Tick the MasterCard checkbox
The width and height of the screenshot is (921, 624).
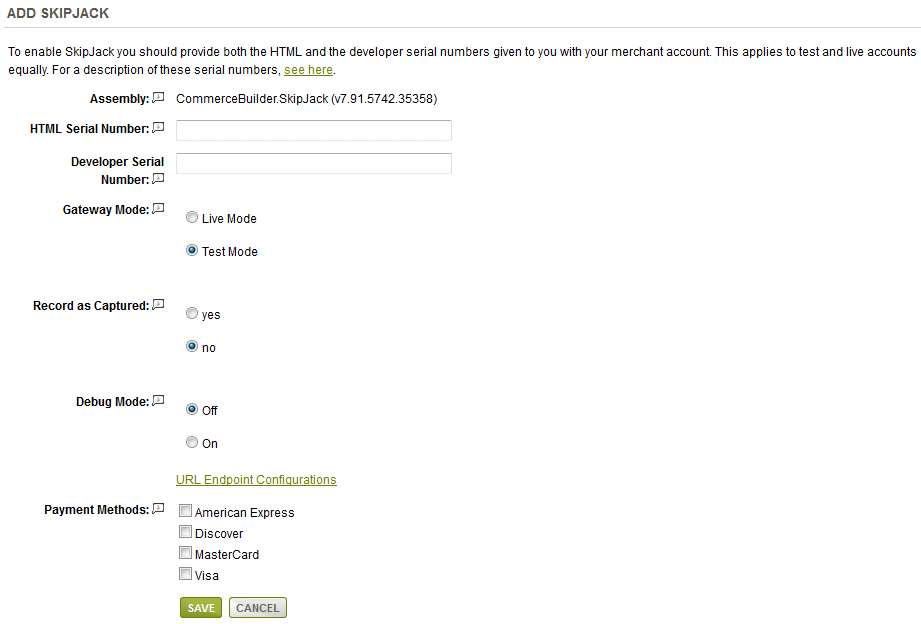point(185,554)
